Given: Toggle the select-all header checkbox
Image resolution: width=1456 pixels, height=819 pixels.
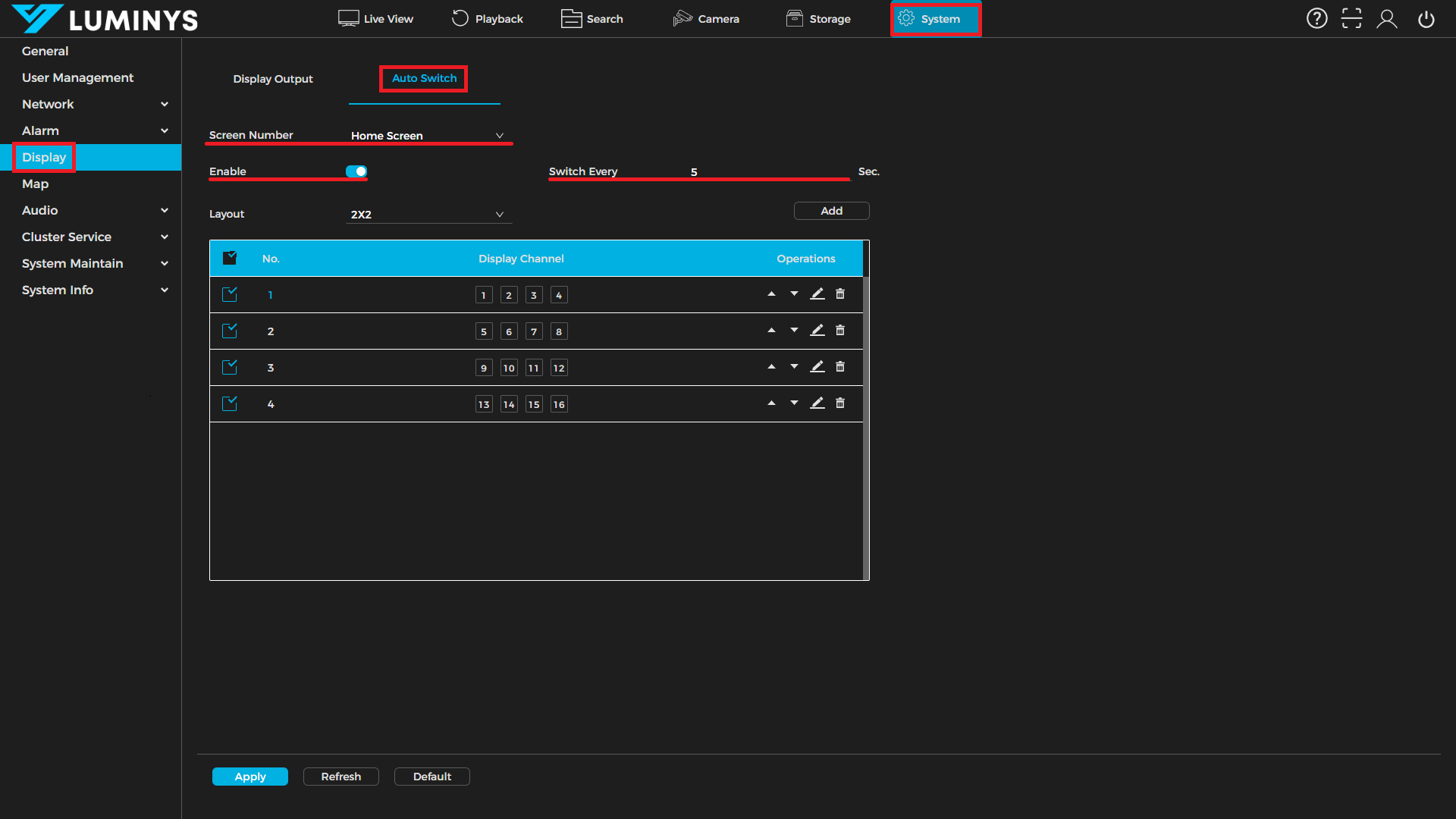Looking at the screenshot, I should tap(230, 259).
